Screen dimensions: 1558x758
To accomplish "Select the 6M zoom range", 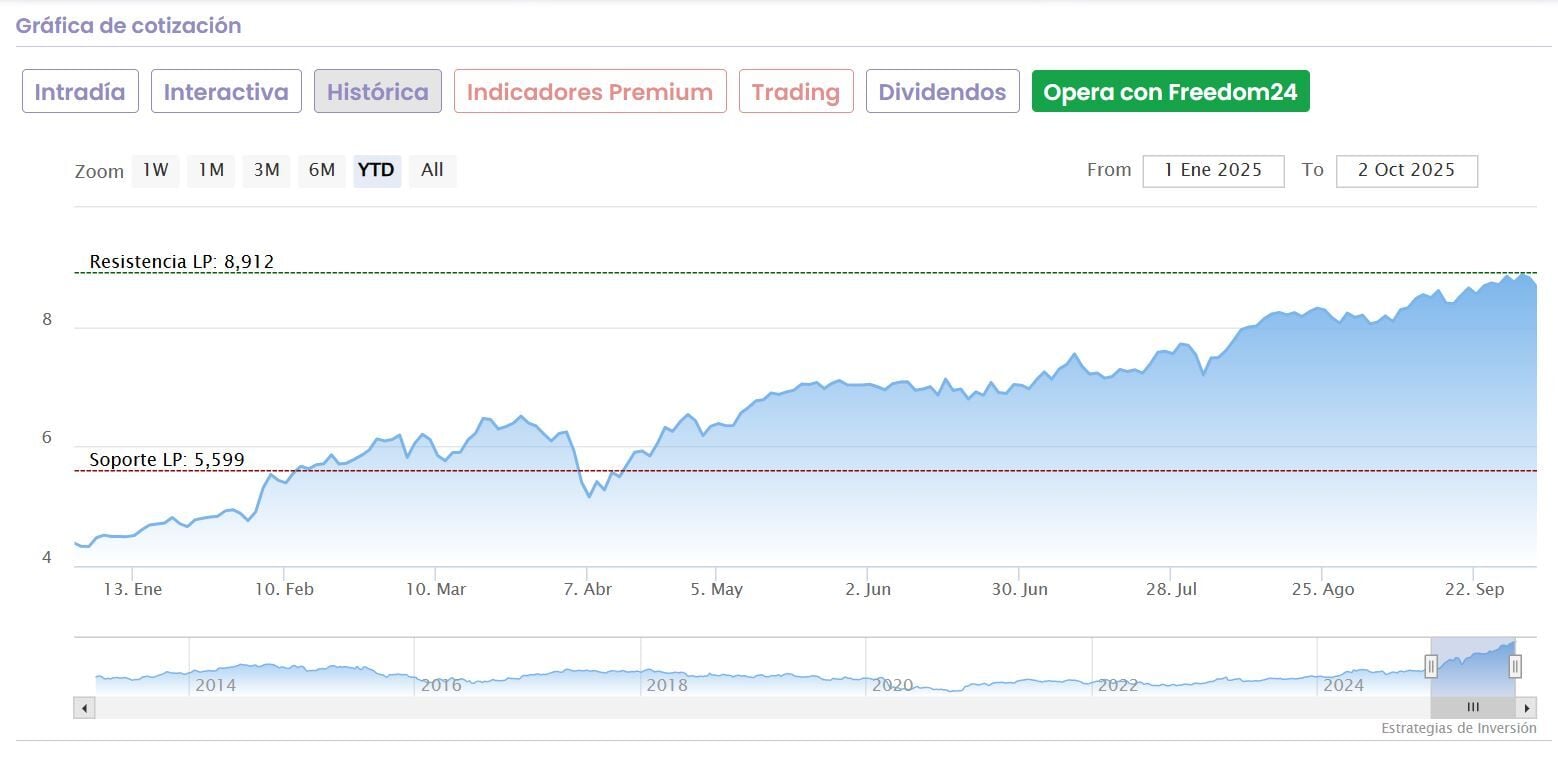I will (x=321, y=170).
